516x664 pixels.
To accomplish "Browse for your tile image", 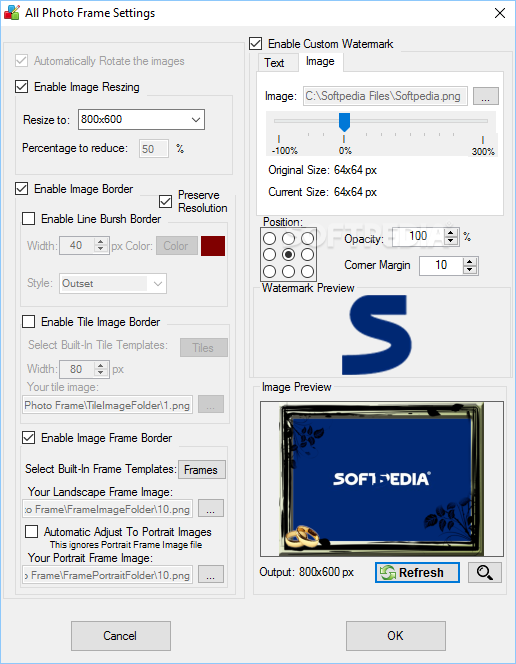I will (211, 404).
